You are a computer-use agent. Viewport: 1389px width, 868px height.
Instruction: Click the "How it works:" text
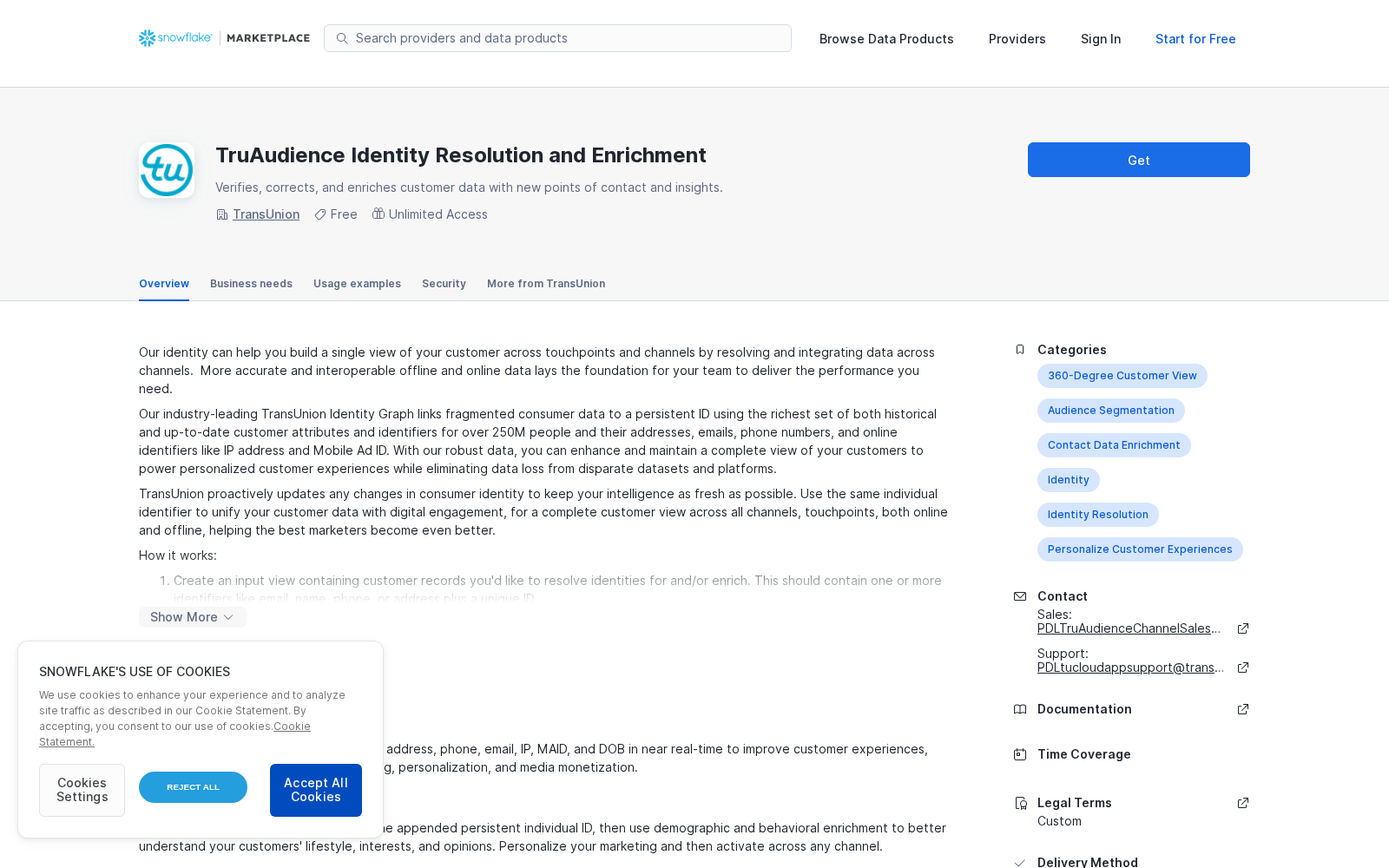pyautogui.click(x=178, y=556)
